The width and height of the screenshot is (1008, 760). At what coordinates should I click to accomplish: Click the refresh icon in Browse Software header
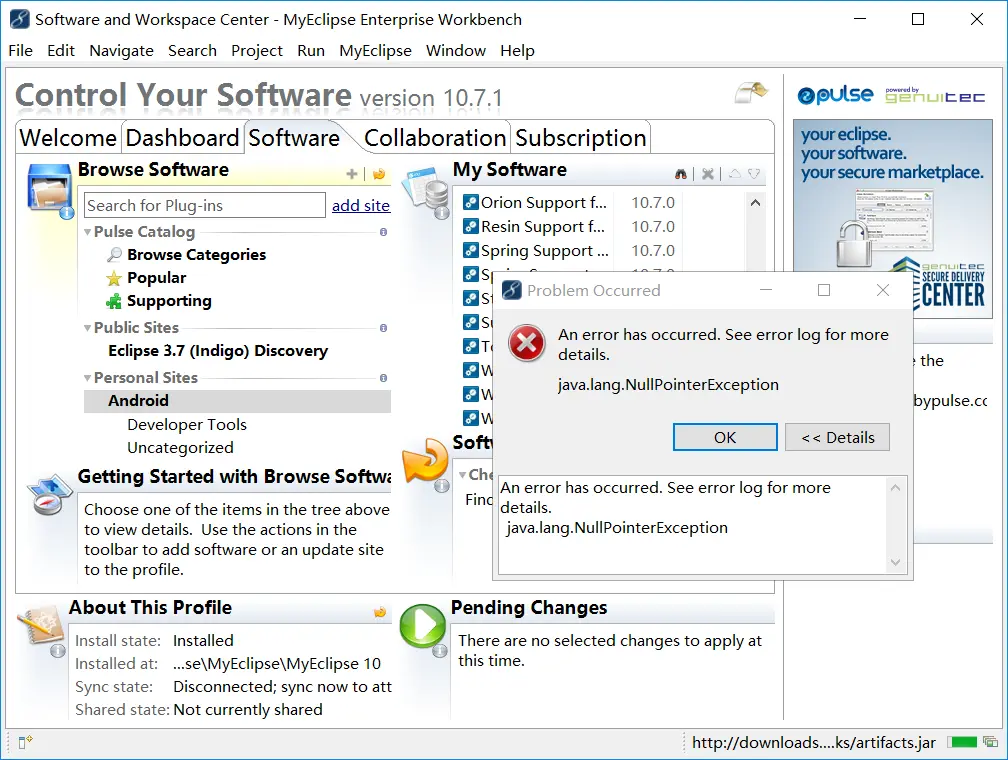point(379,174)
